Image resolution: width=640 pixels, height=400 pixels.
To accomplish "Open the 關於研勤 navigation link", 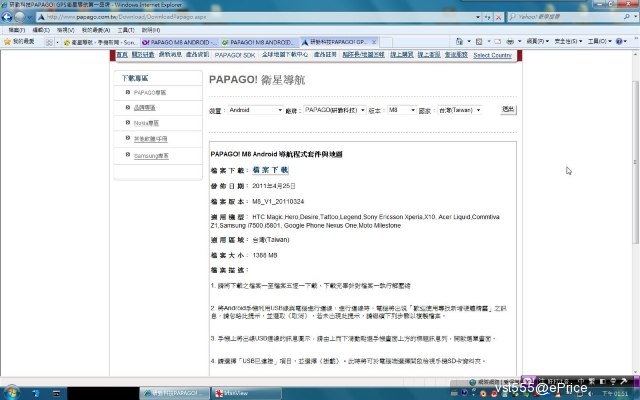I will tap(143, 55).
